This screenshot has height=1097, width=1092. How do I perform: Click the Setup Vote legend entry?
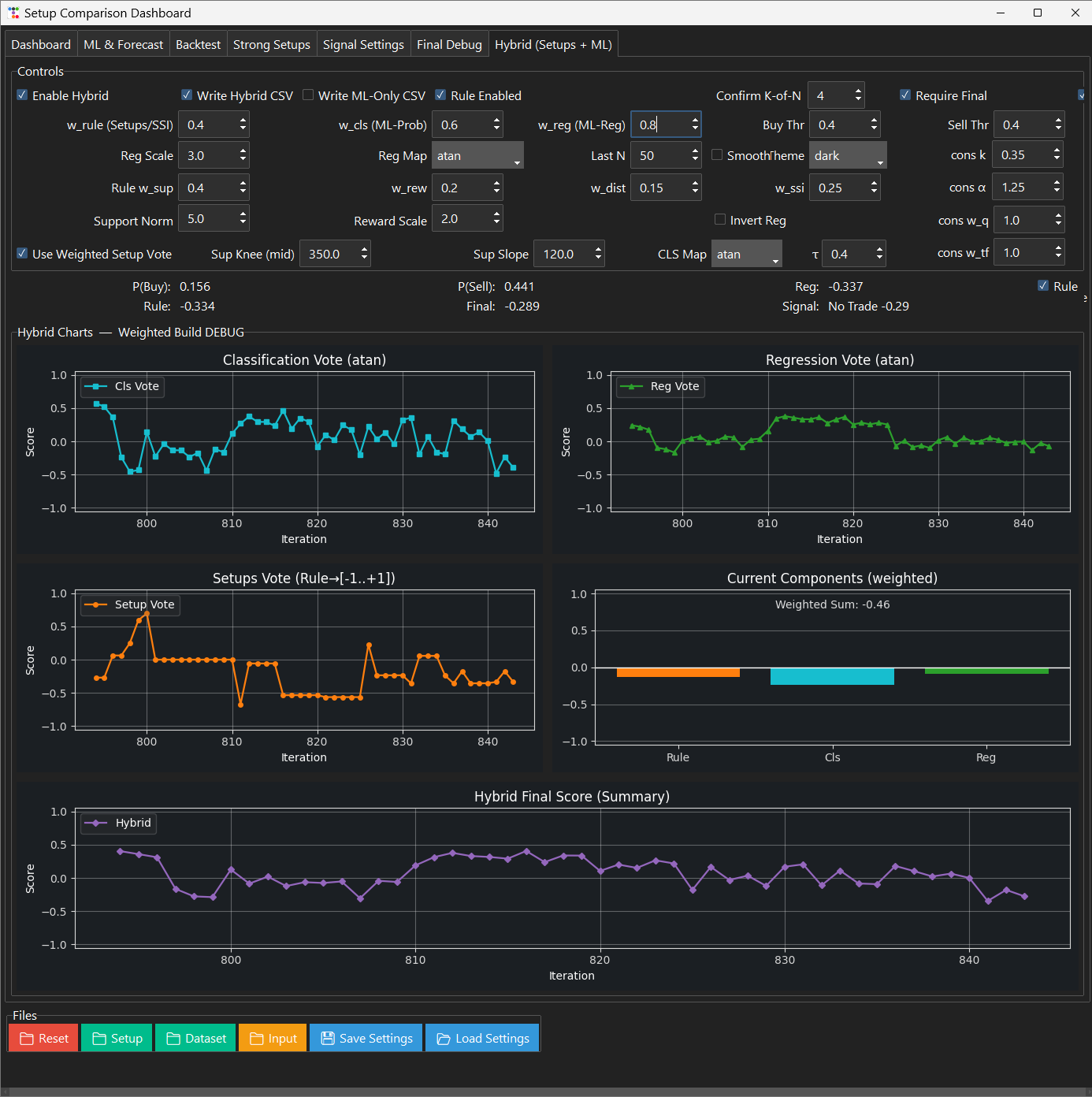pos(130,604)
